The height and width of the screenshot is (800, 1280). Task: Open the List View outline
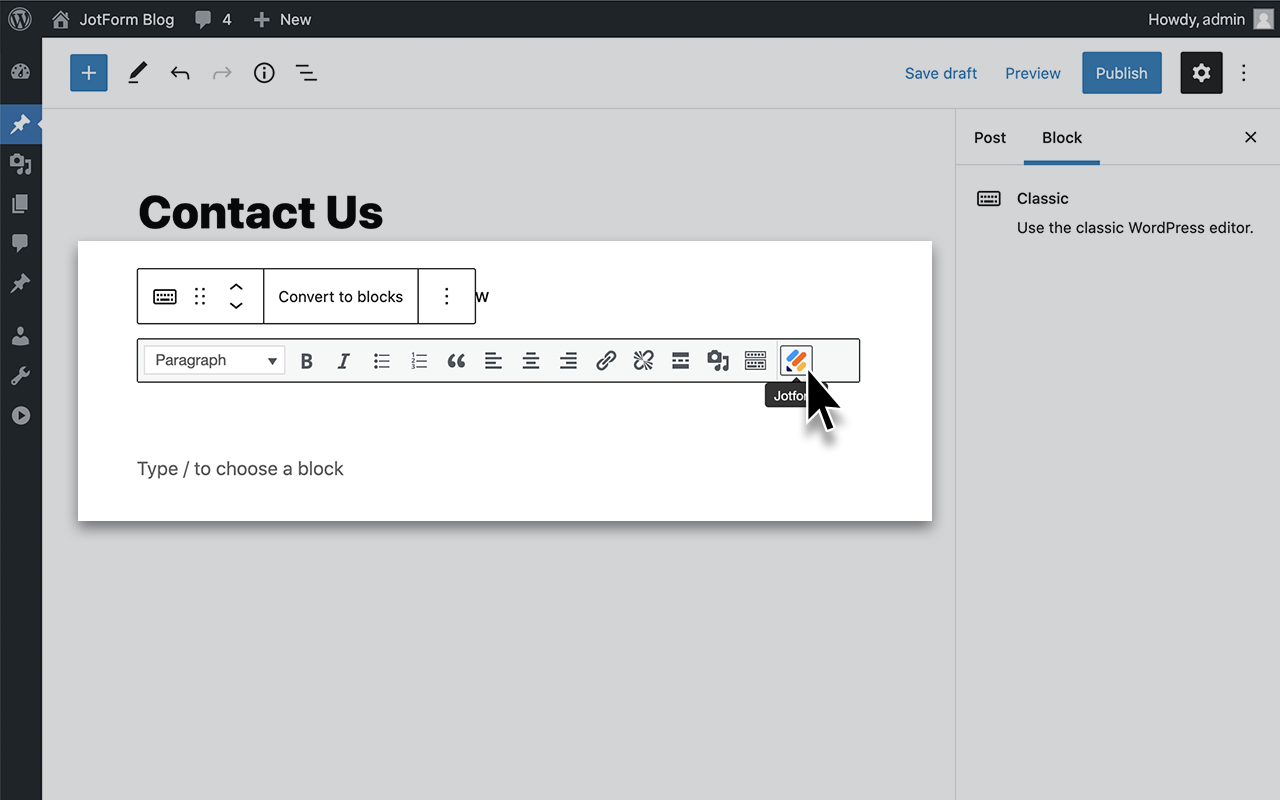pyautogui.click(x=306, y=73)
